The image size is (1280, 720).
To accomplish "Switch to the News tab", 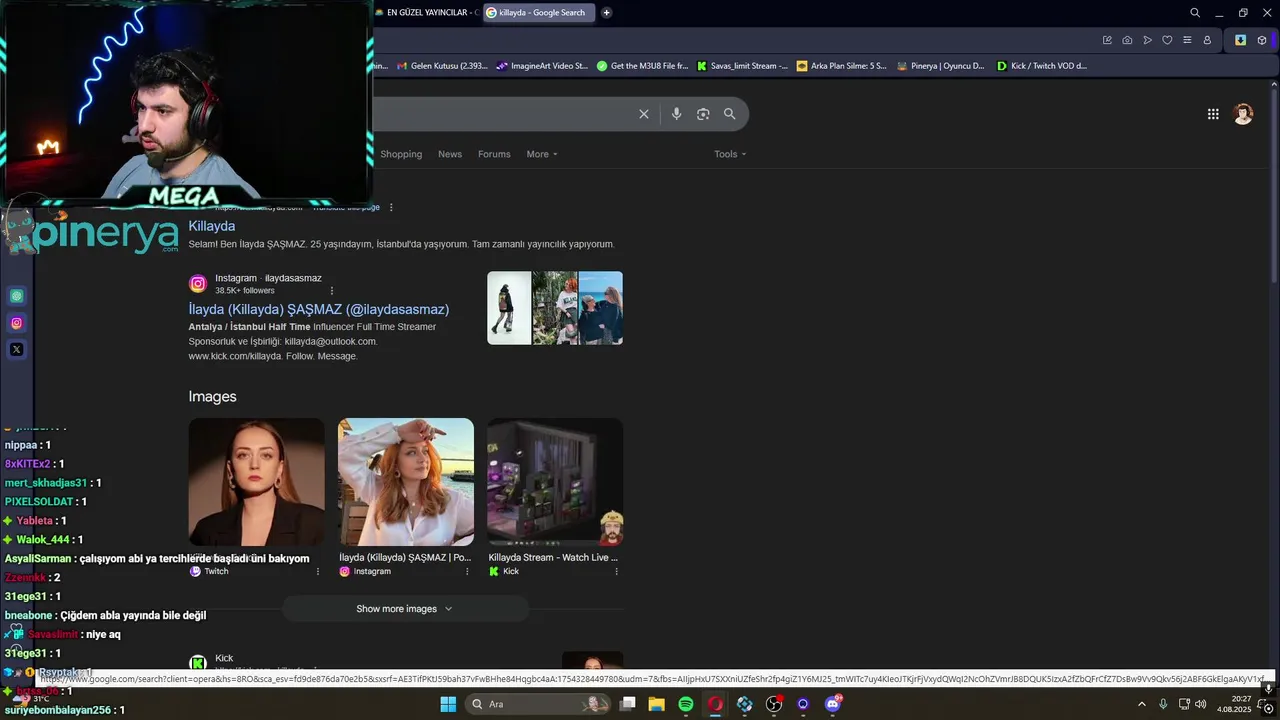I will point(450,154).
